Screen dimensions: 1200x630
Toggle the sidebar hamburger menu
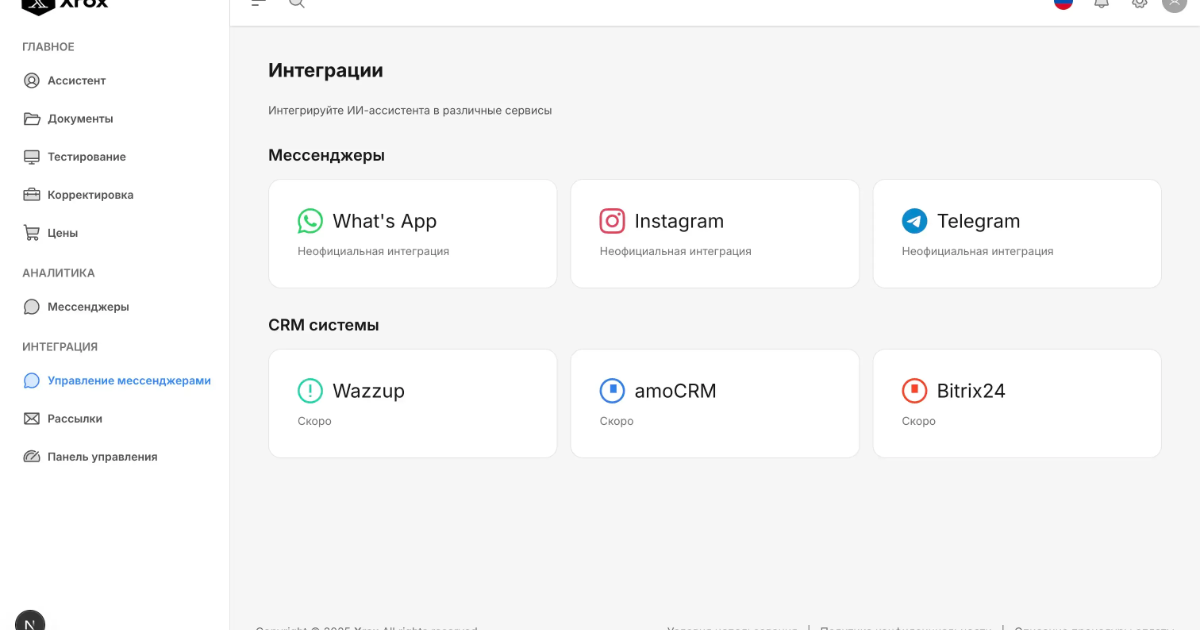click(258, 3)
